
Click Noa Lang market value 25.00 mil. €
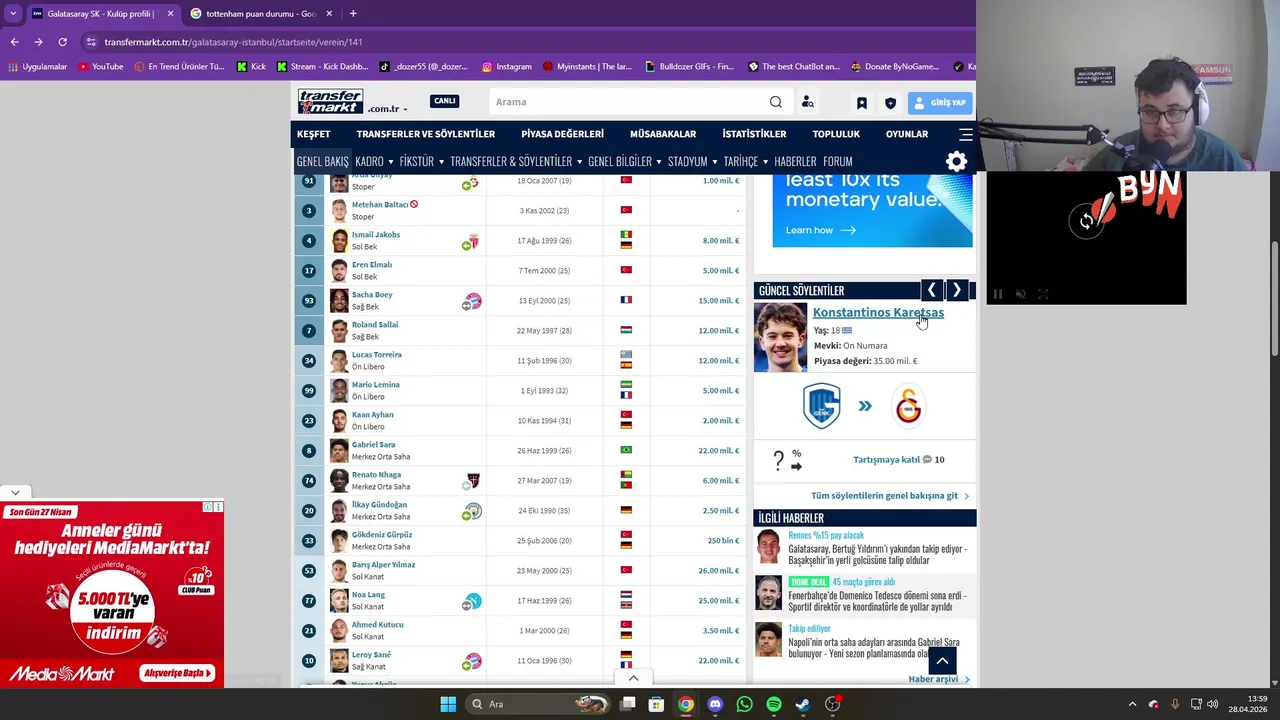[720, 600]
